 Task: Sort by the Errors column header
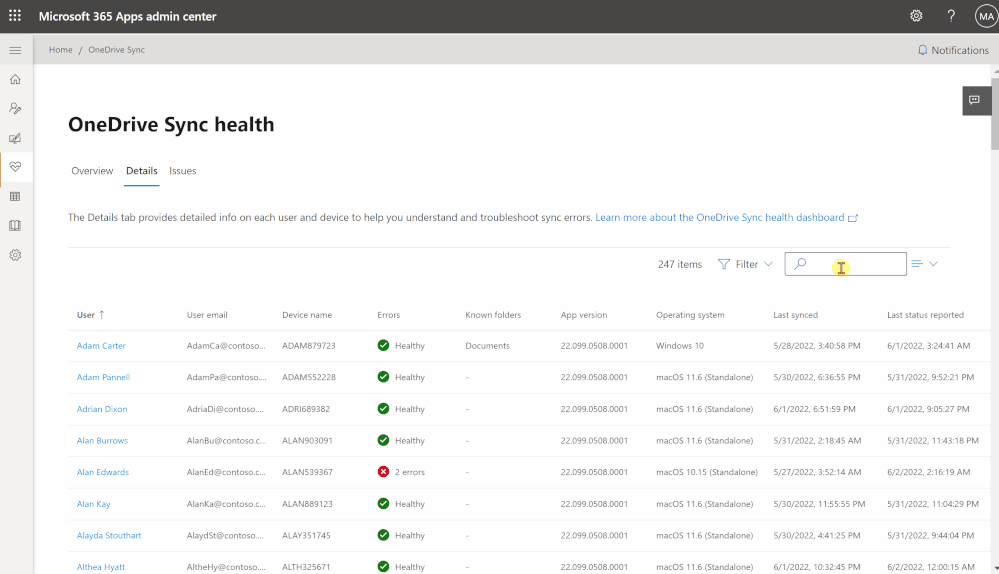tap(389, 315)
